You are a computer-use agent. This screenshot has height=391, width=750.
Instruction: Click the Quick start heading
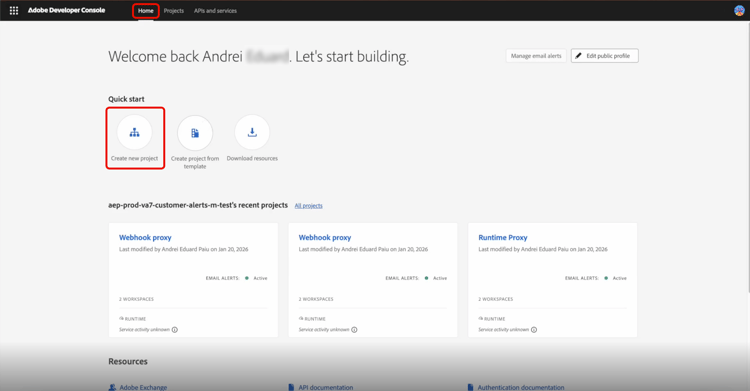pyautogui.click(x=126, y=99)
